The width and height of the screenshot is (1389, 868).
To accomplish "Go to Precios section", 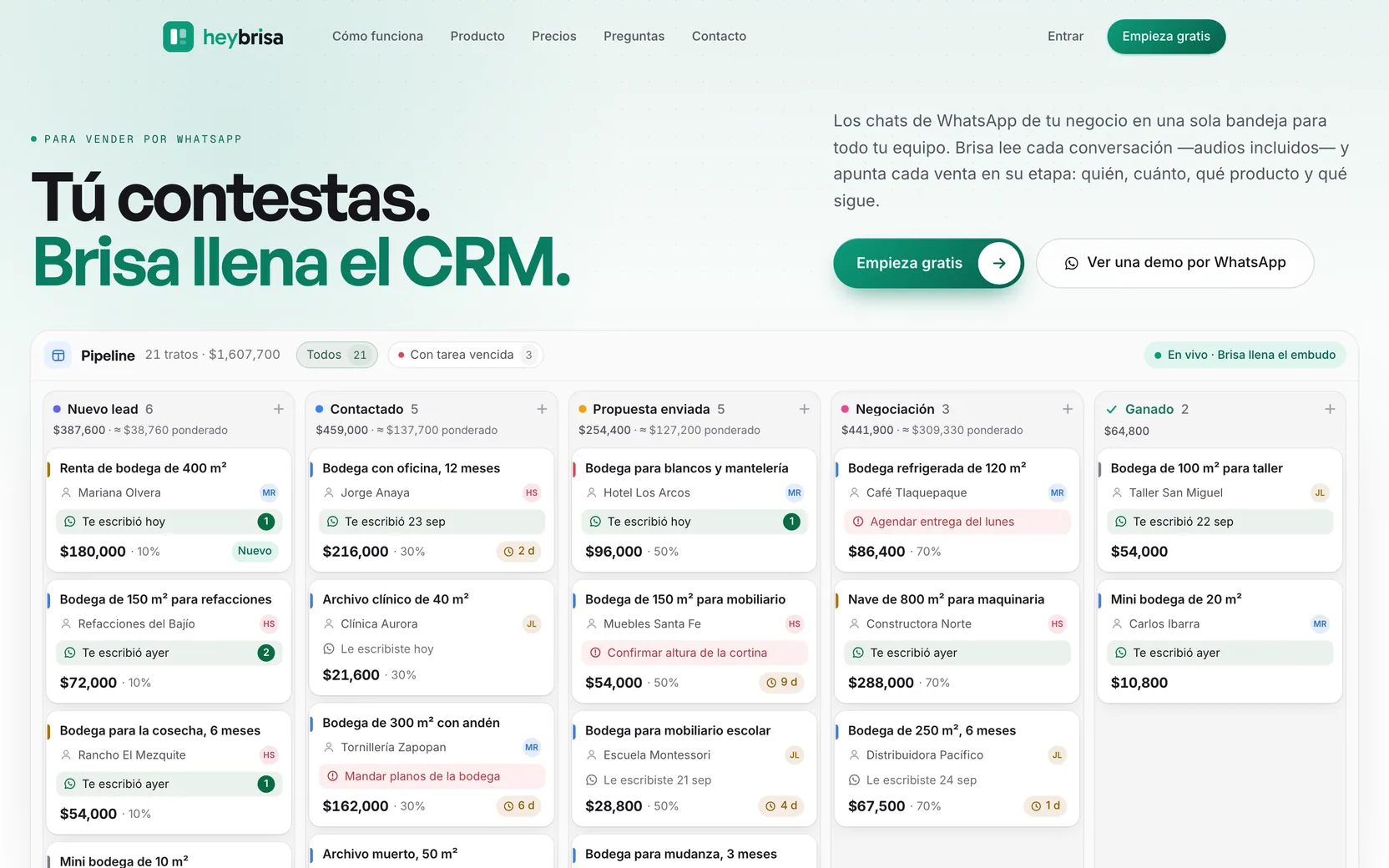I will click(554, 37).
